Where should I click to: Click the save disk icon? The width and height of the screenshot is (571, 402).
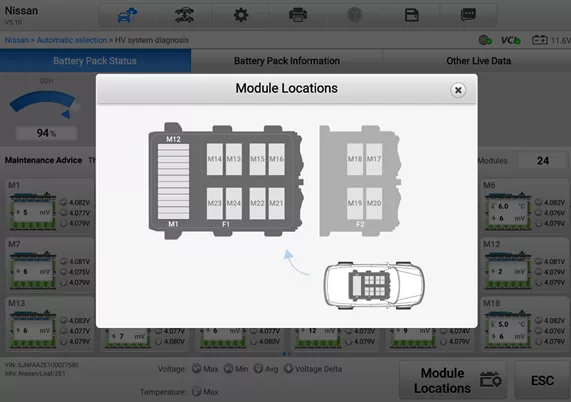[411, 15]
